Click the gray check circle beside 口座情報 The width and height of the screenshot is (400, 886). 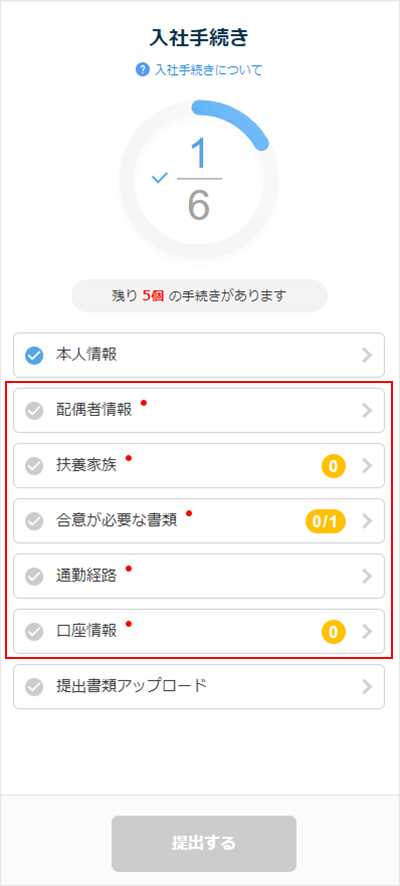[34, 632]
